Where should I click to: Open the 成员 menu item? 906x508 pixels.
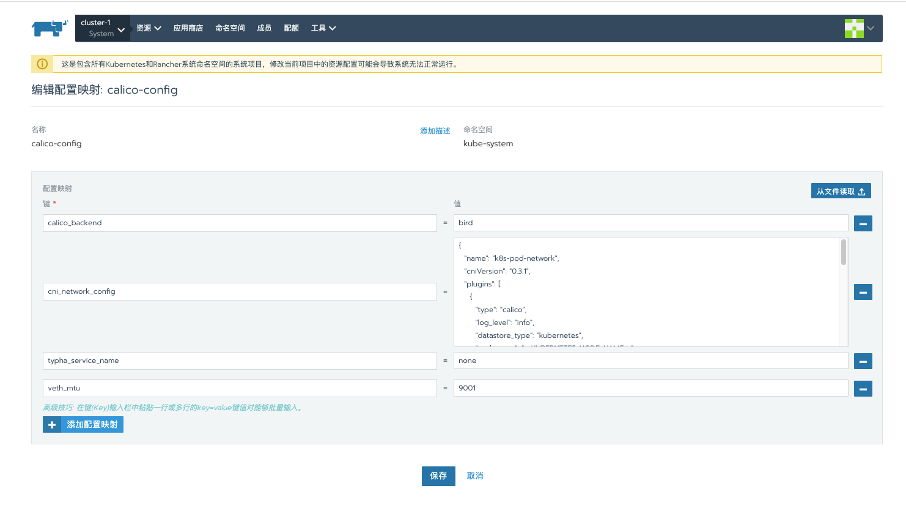pyautogui.click(x=264, y=28)
